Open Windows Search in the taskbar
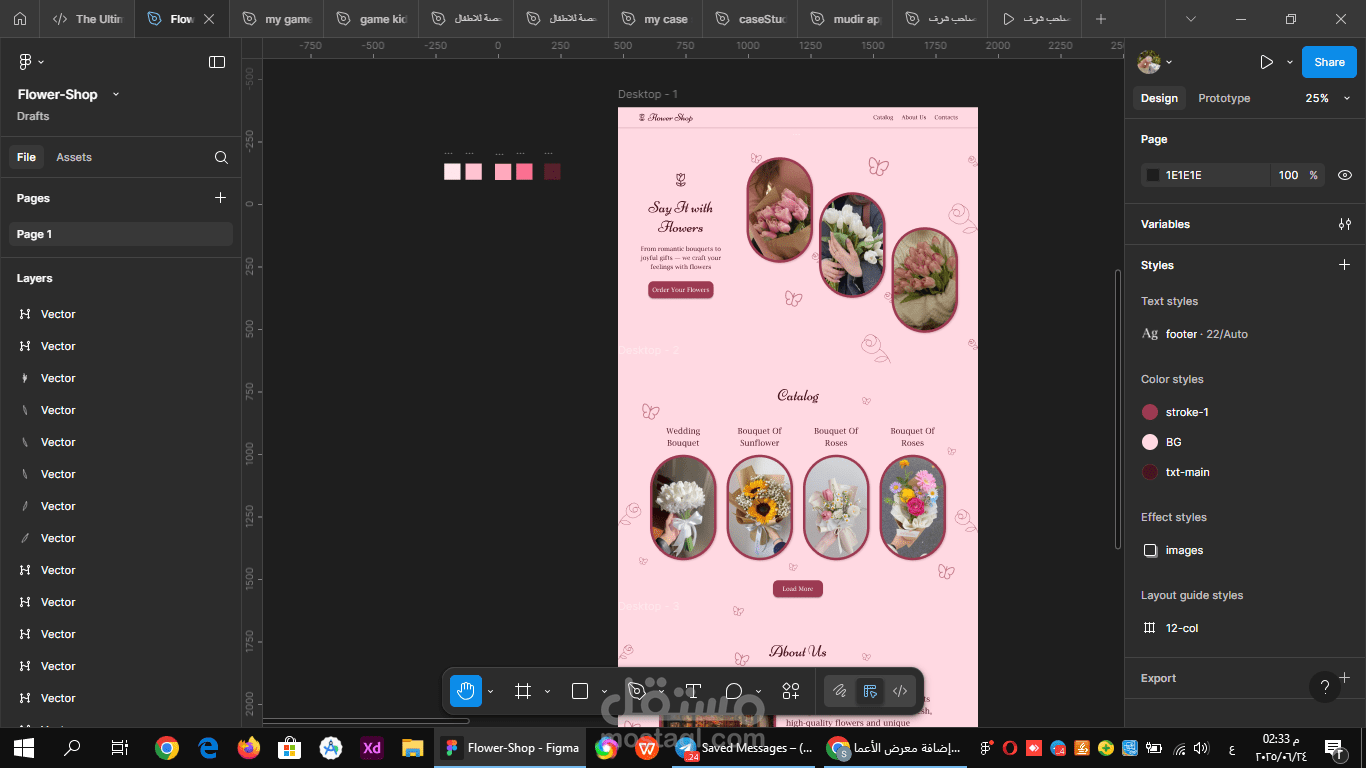This screenshot has height=768, width=1366. coord(72,747)
